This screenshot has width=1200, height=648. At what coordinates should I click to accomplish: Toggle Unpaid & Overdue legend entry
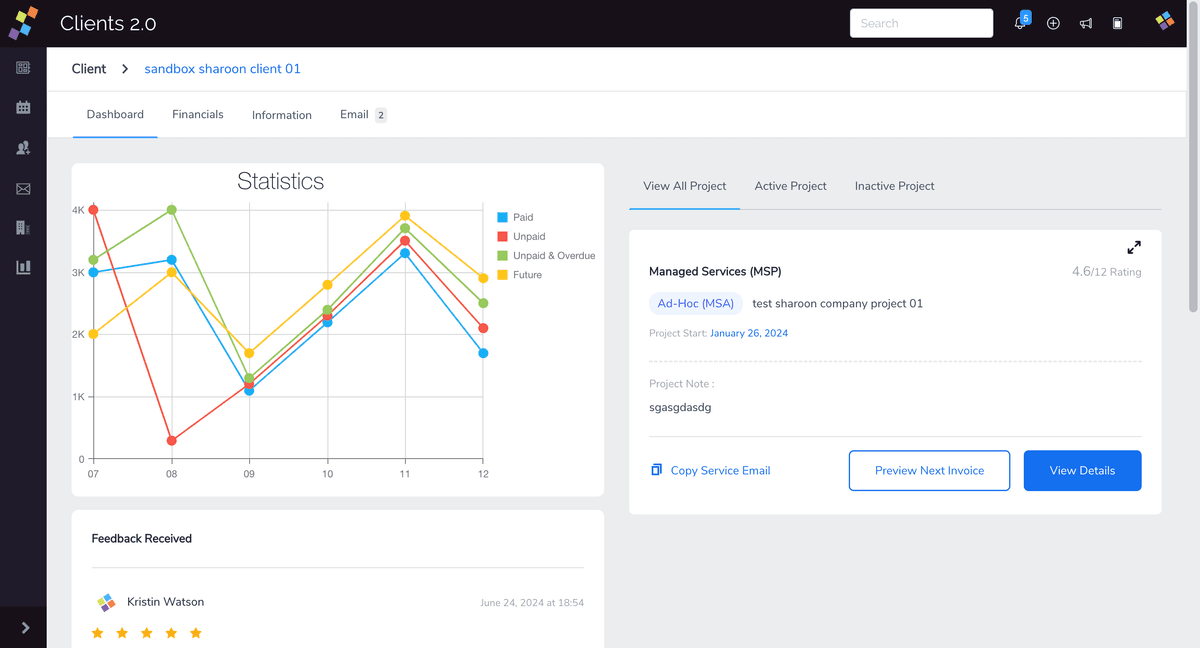click(546, 255)
